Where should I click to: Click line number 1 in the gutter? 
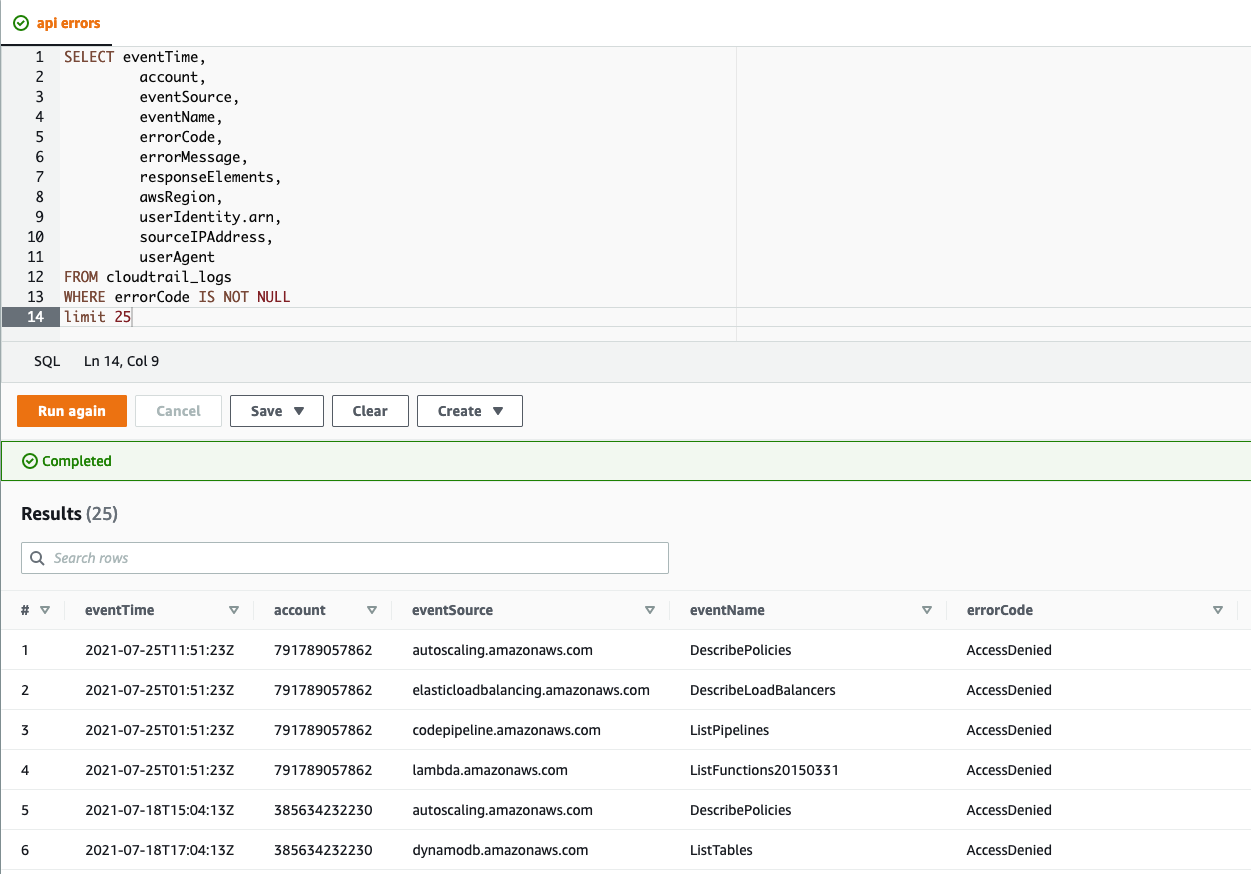40,57
